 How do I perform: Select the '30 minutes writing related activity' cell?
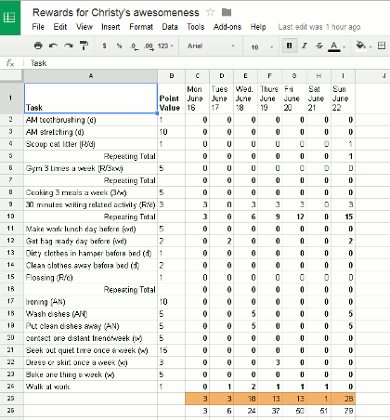tap(90, 205)
